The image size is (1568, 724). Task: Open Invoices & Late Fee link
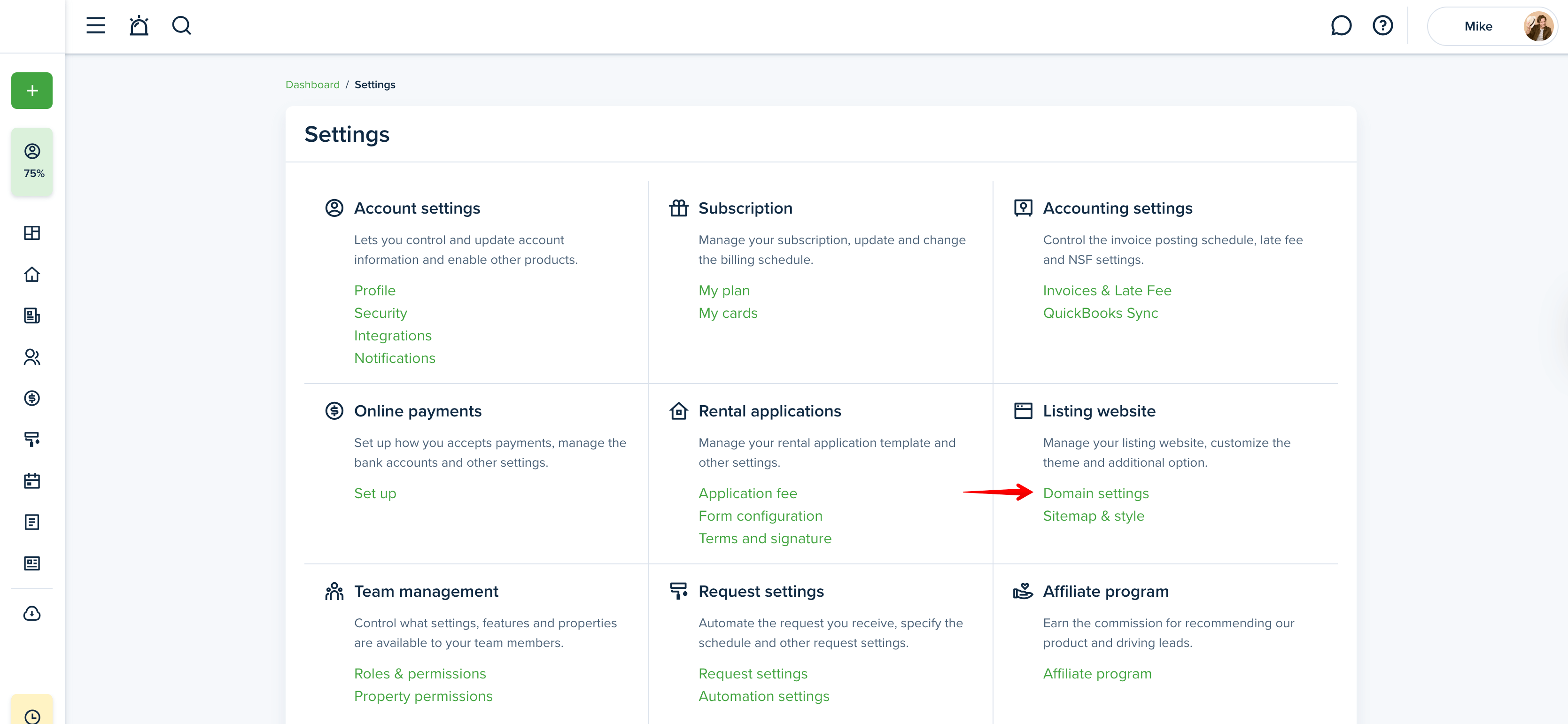click(1107, 291)
